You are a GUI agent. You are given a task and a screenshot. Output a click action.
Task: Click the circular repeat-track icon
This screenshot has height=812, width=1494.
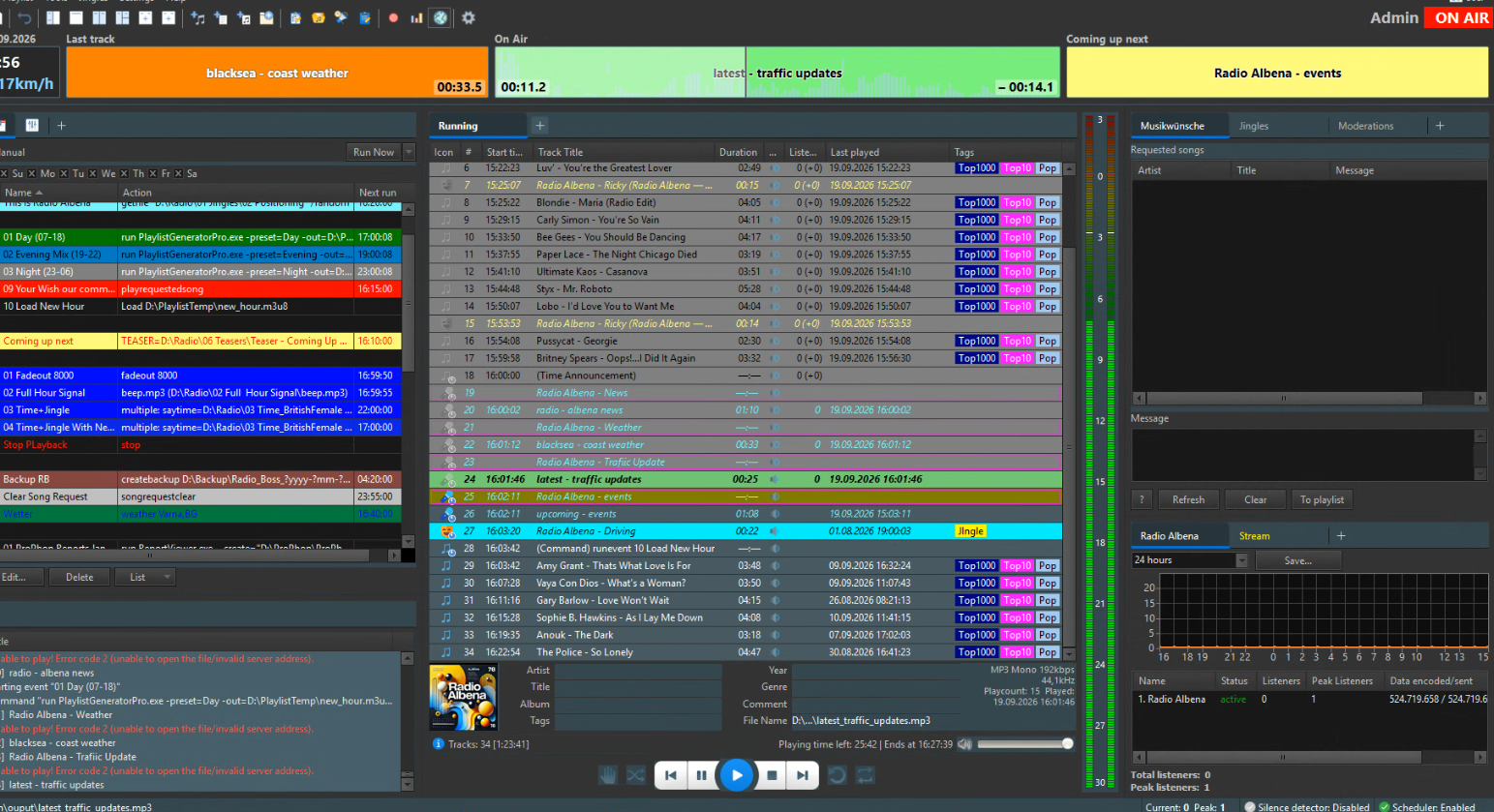coord(838,775)
